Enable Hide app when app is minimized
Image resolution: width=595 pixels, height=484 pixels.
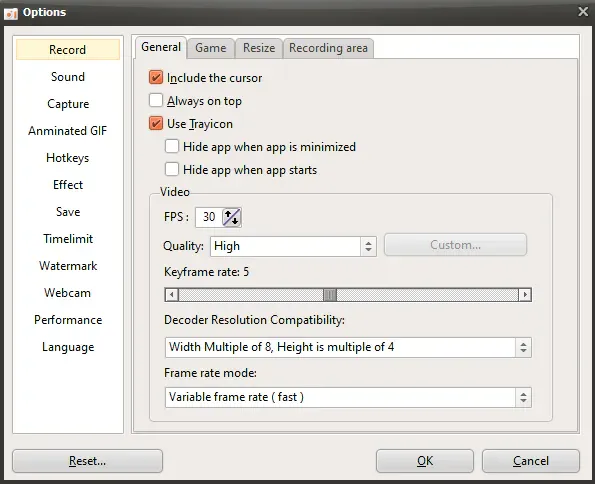pyautogui.click(x=172, y=146)
